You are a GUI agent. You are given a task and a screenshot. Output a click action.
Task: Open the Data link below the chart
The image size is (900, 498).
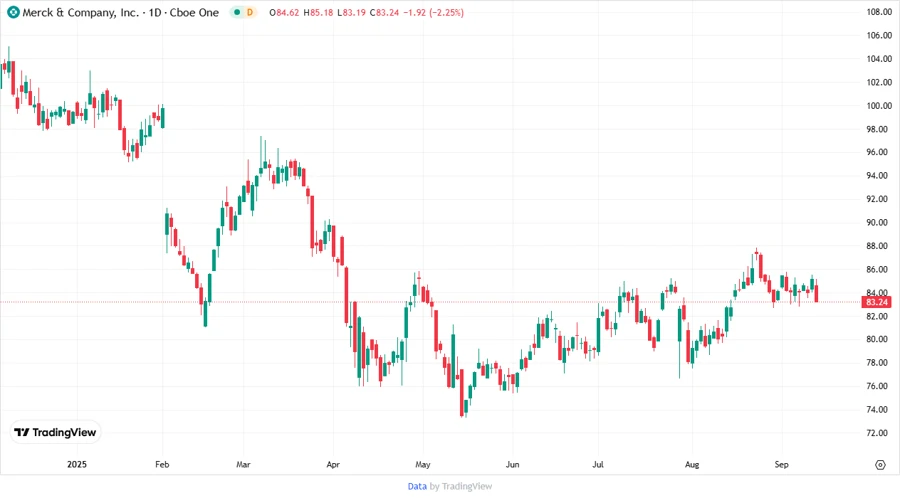[417, 486]
